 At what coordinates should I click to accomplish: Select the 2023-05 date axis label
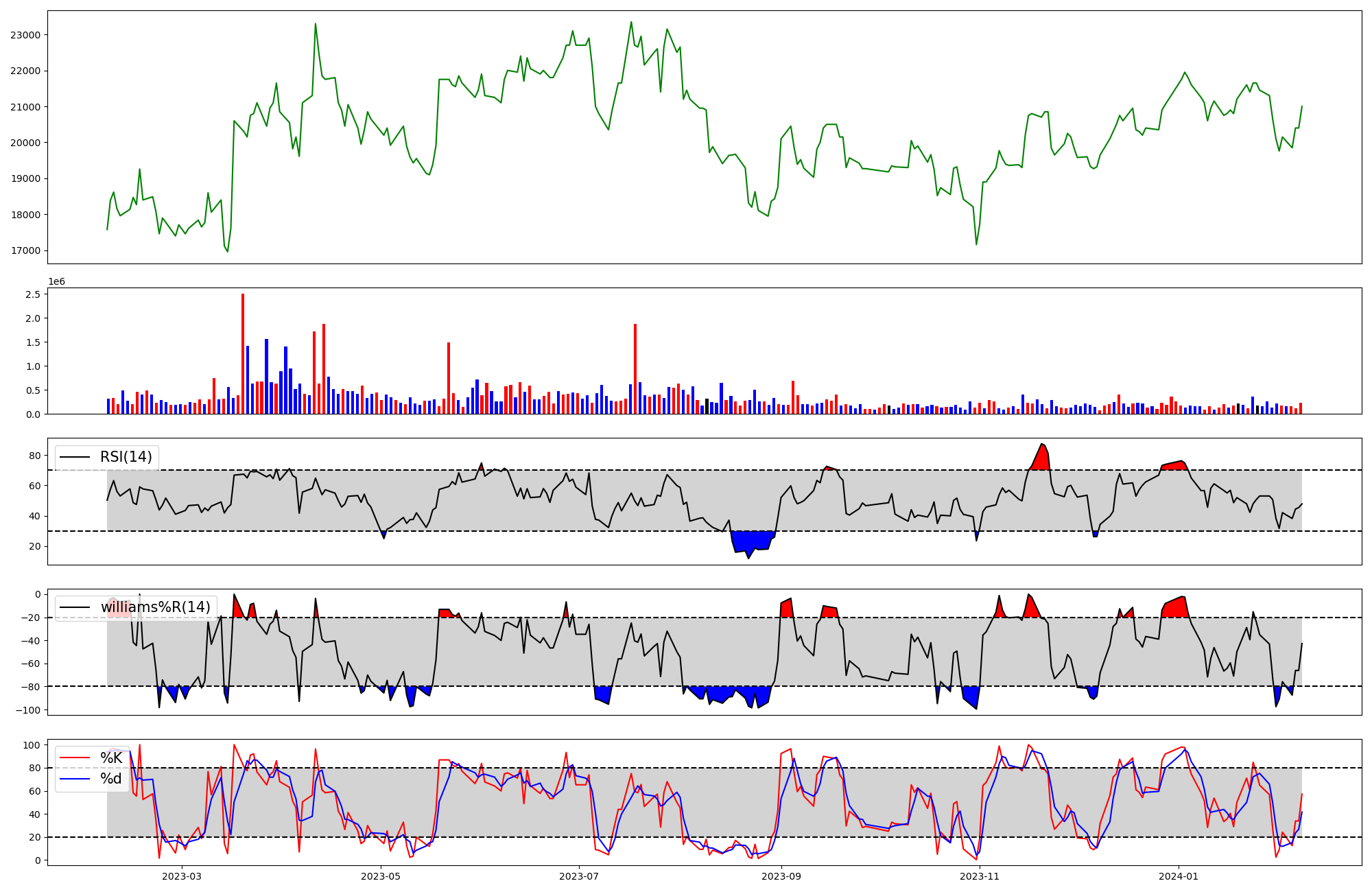tap(380, 876)
